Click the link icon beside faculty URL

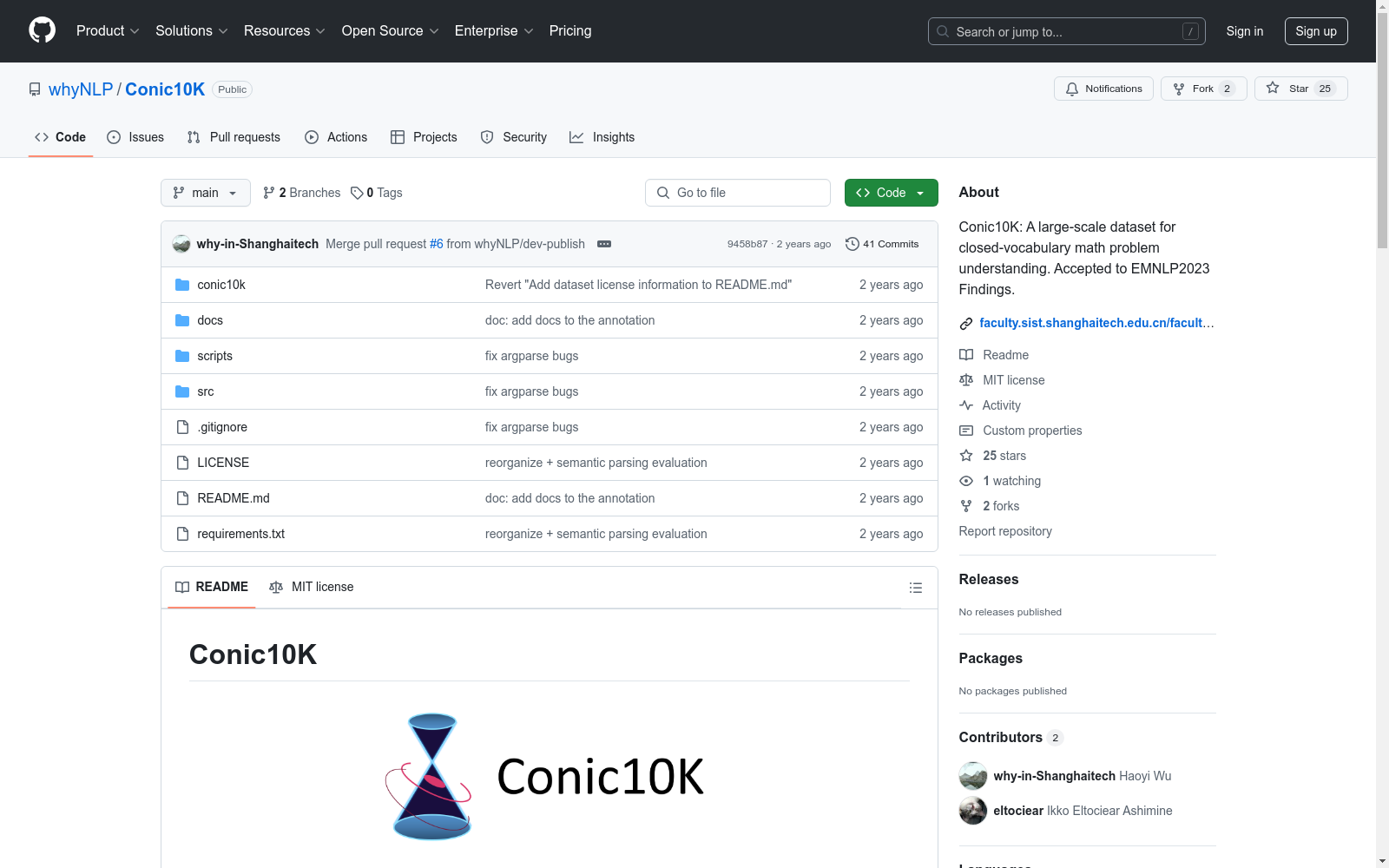tap(966, 324)
